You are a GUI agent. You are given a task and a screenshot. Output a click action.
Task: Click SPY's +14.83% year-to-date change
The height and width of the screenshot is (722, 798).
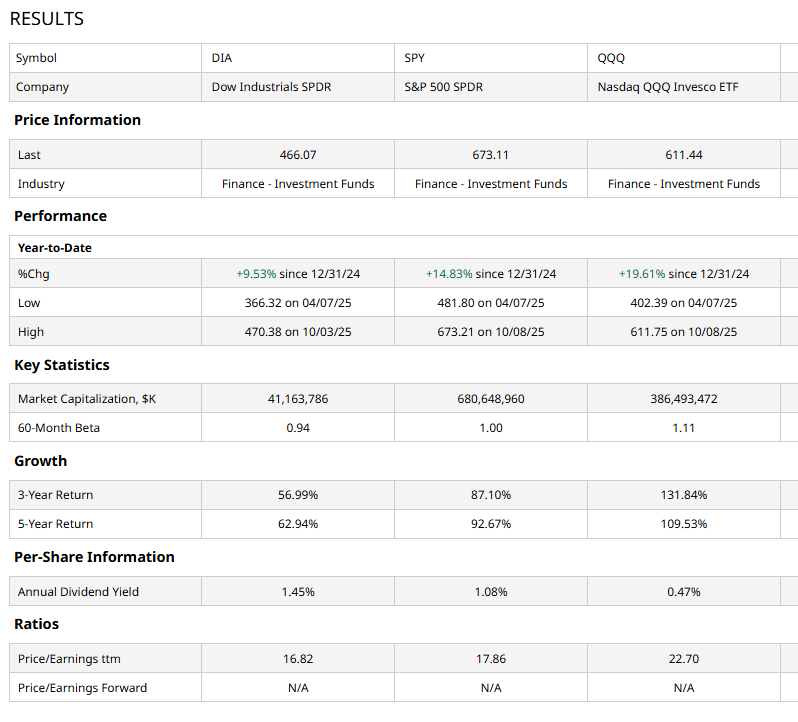tap(449, 274)
